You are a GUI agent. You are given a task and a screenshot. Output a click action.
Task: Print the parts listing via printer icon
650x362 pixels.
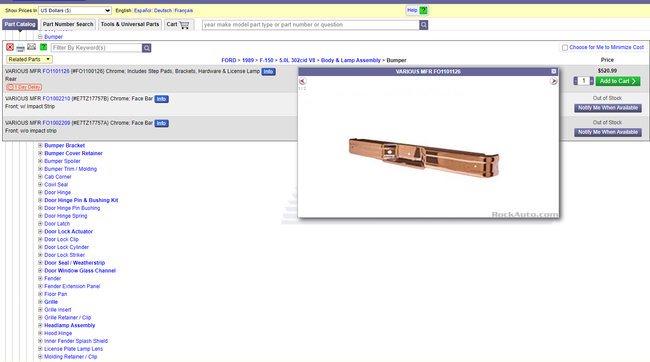tap(20, 47)
